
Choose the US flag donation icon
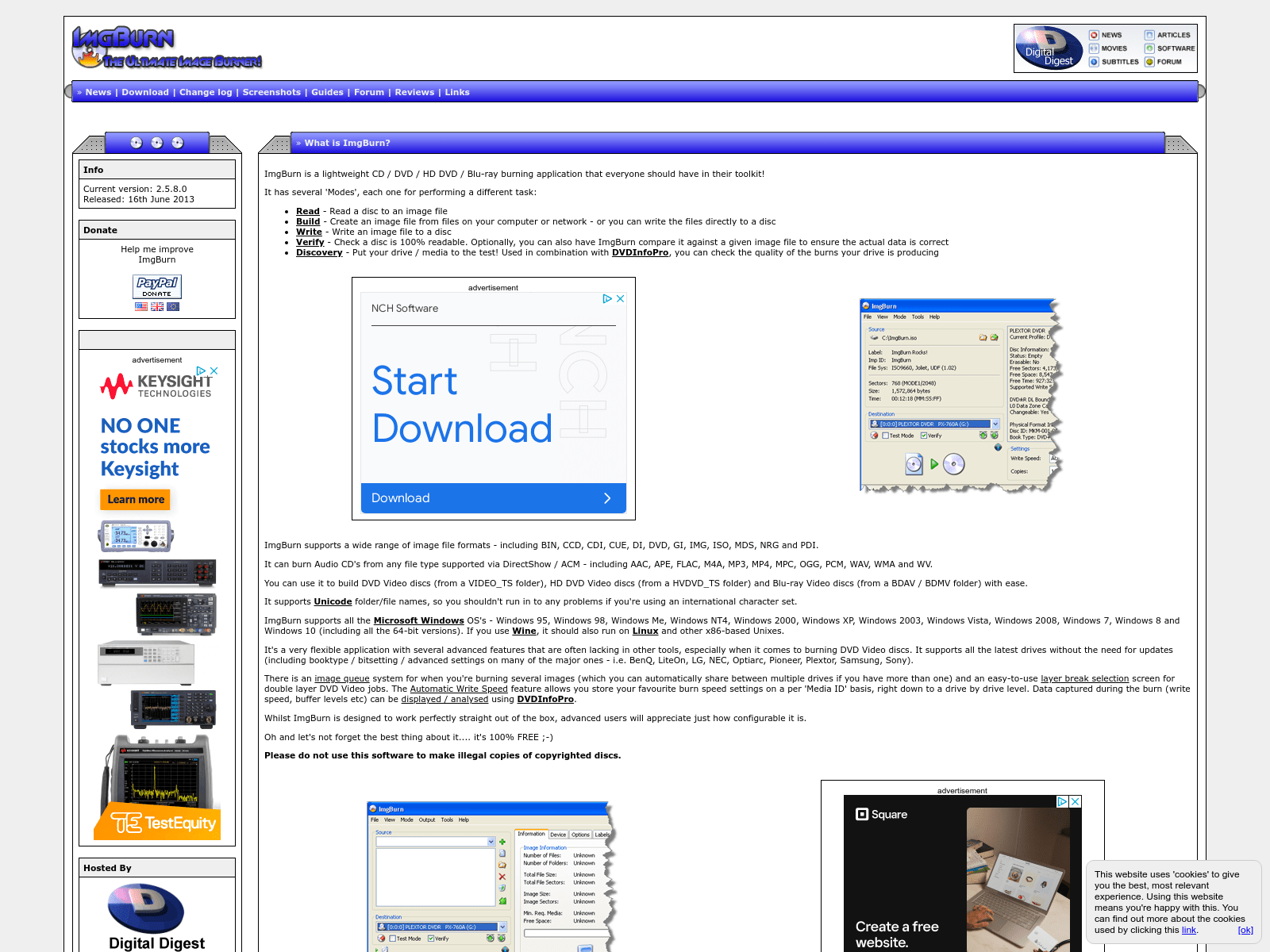click(x=141, y=307)
